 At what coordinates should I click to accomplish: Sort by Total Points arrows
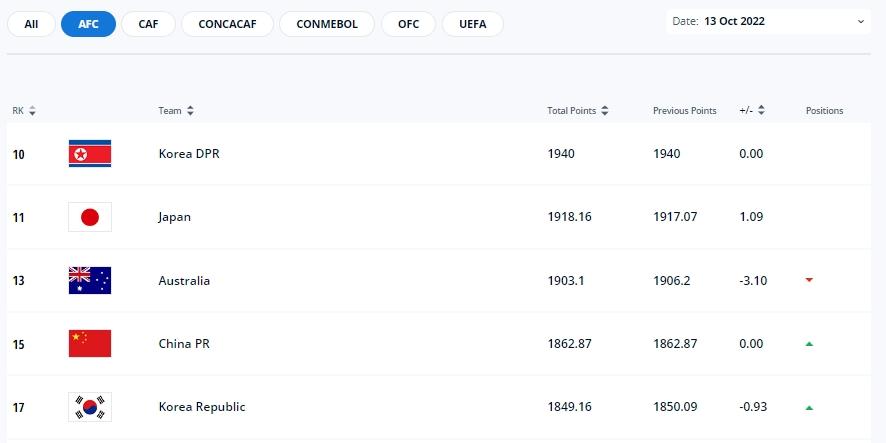[605, 111]
